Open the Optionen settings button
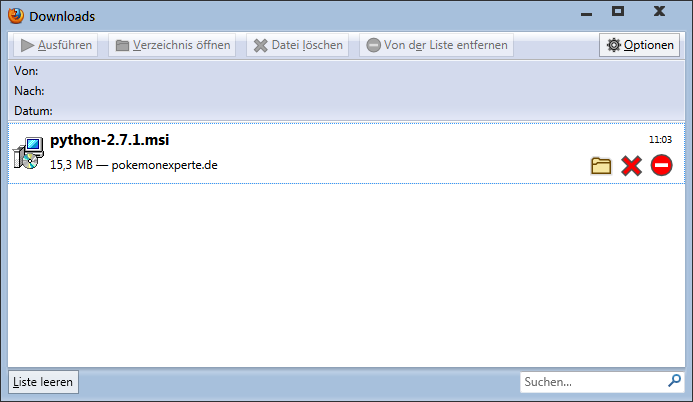 (641, 45)
